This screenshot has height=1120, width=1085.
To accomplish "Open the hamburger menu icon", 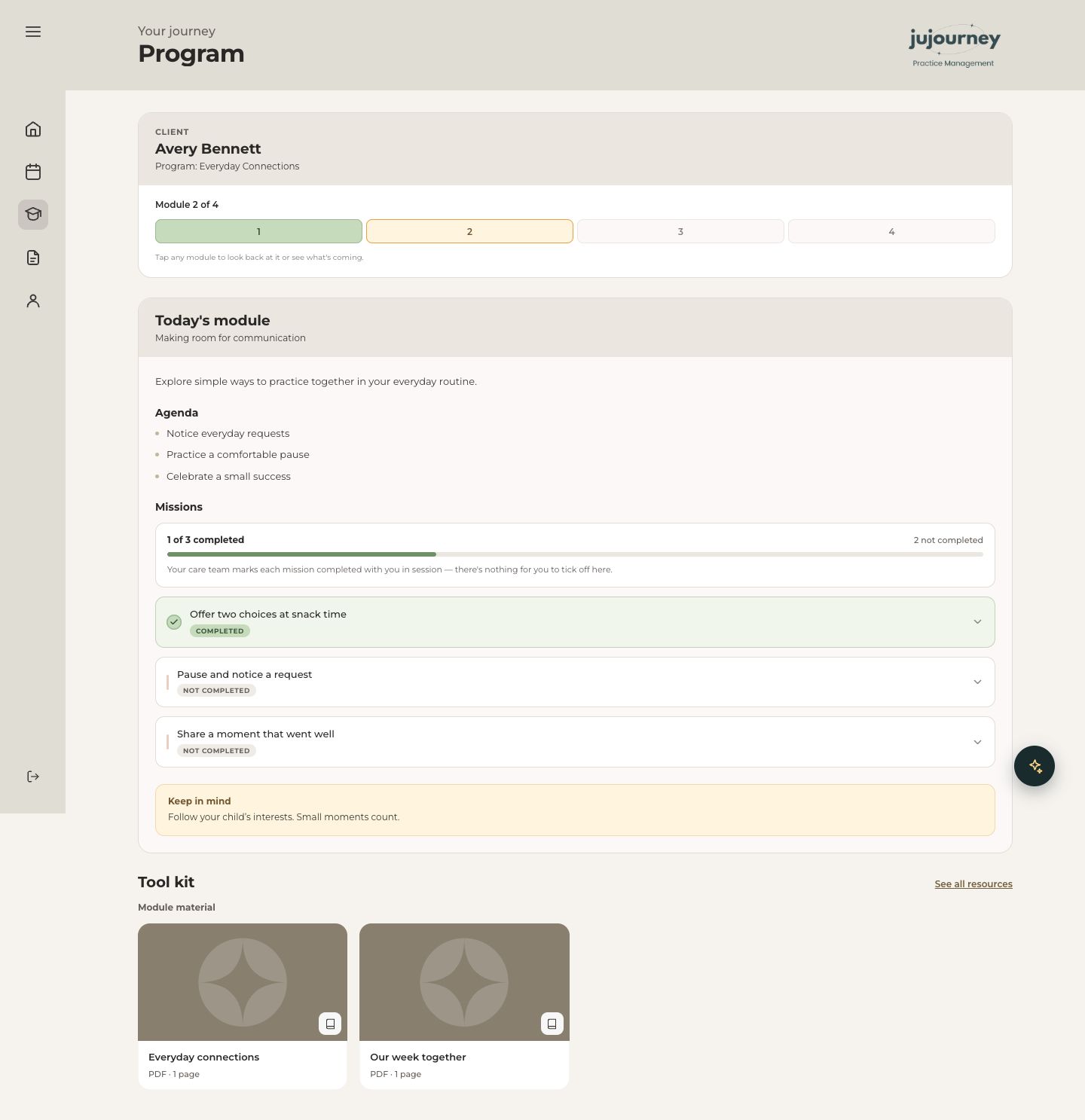I will pyautogui.click(x=33, y=32).
